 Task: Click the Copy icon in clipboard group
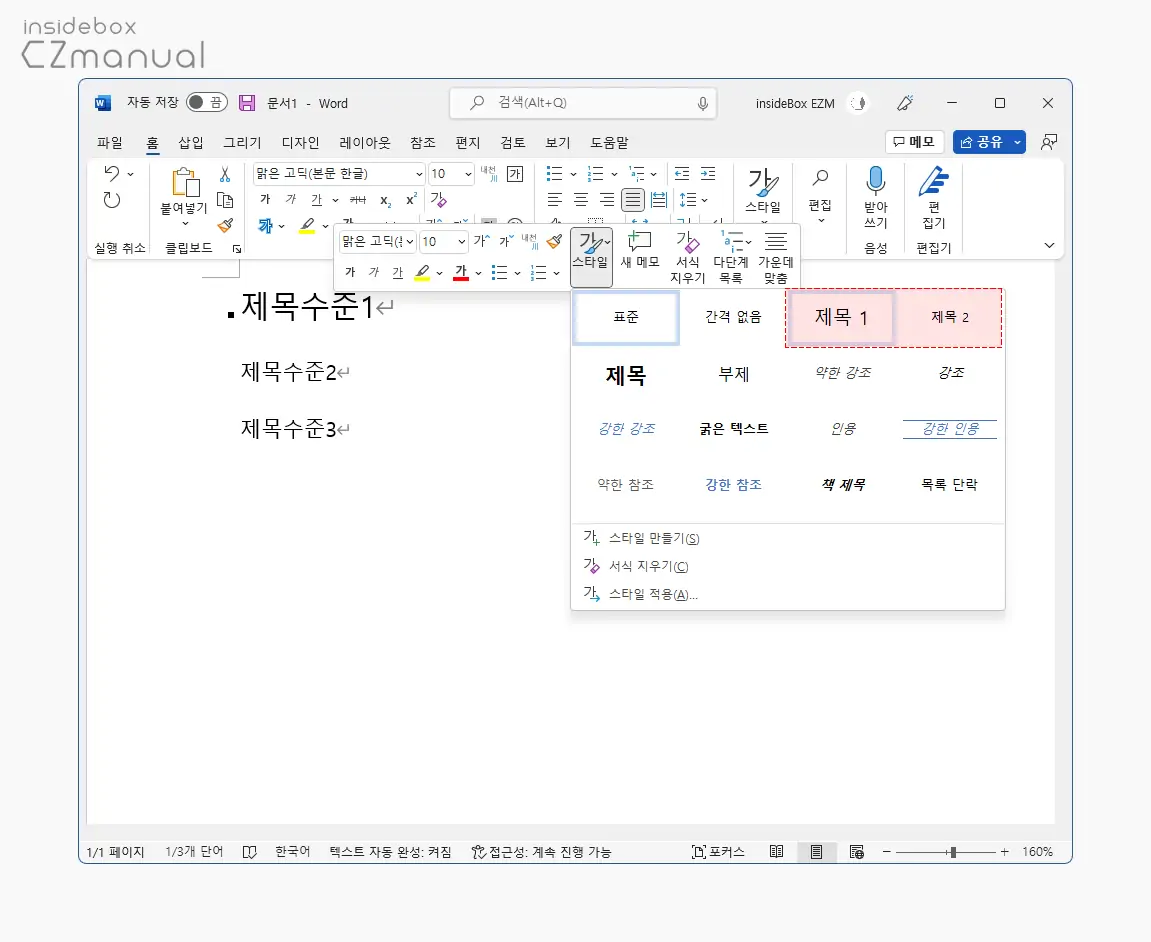pos(225,200)
